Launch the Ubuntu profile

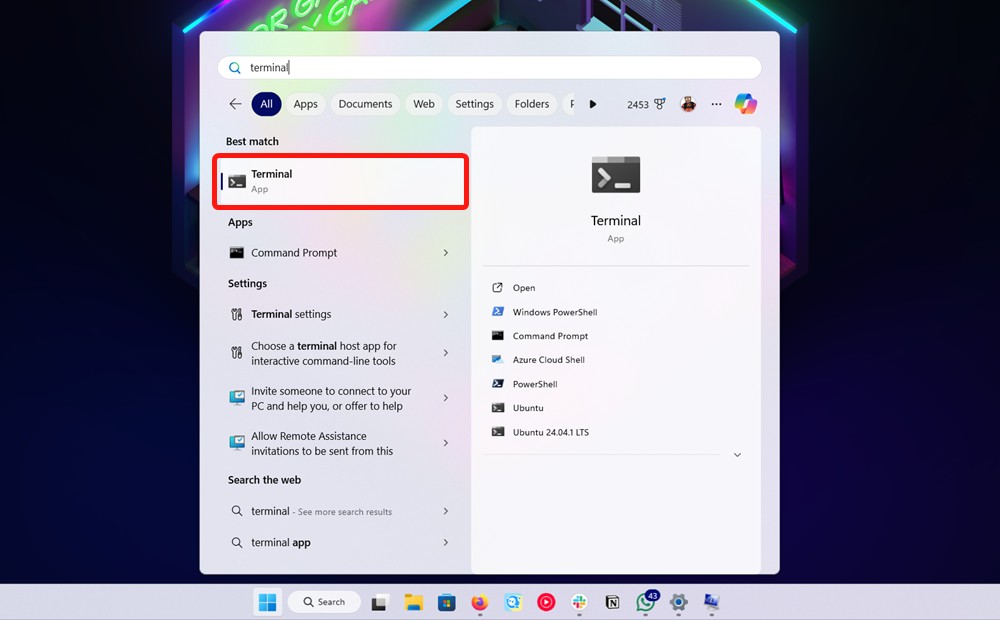pyautogui.click(x=518, y=408)
